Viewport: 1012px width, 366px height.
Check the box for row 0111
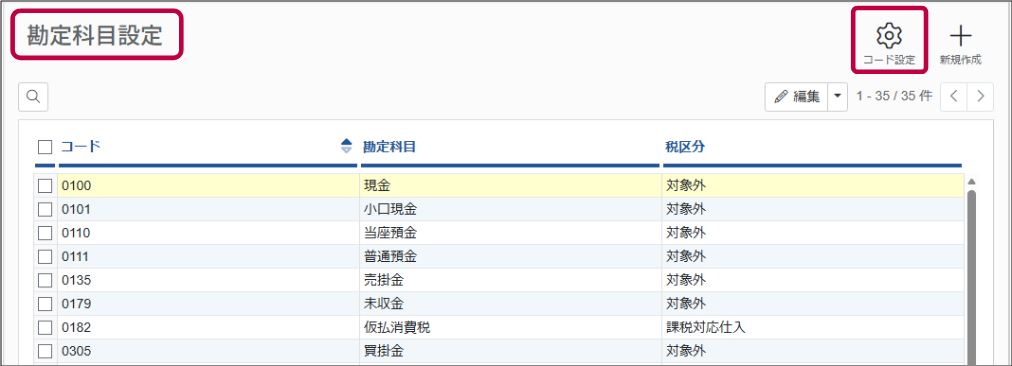(x=45, y=256)
